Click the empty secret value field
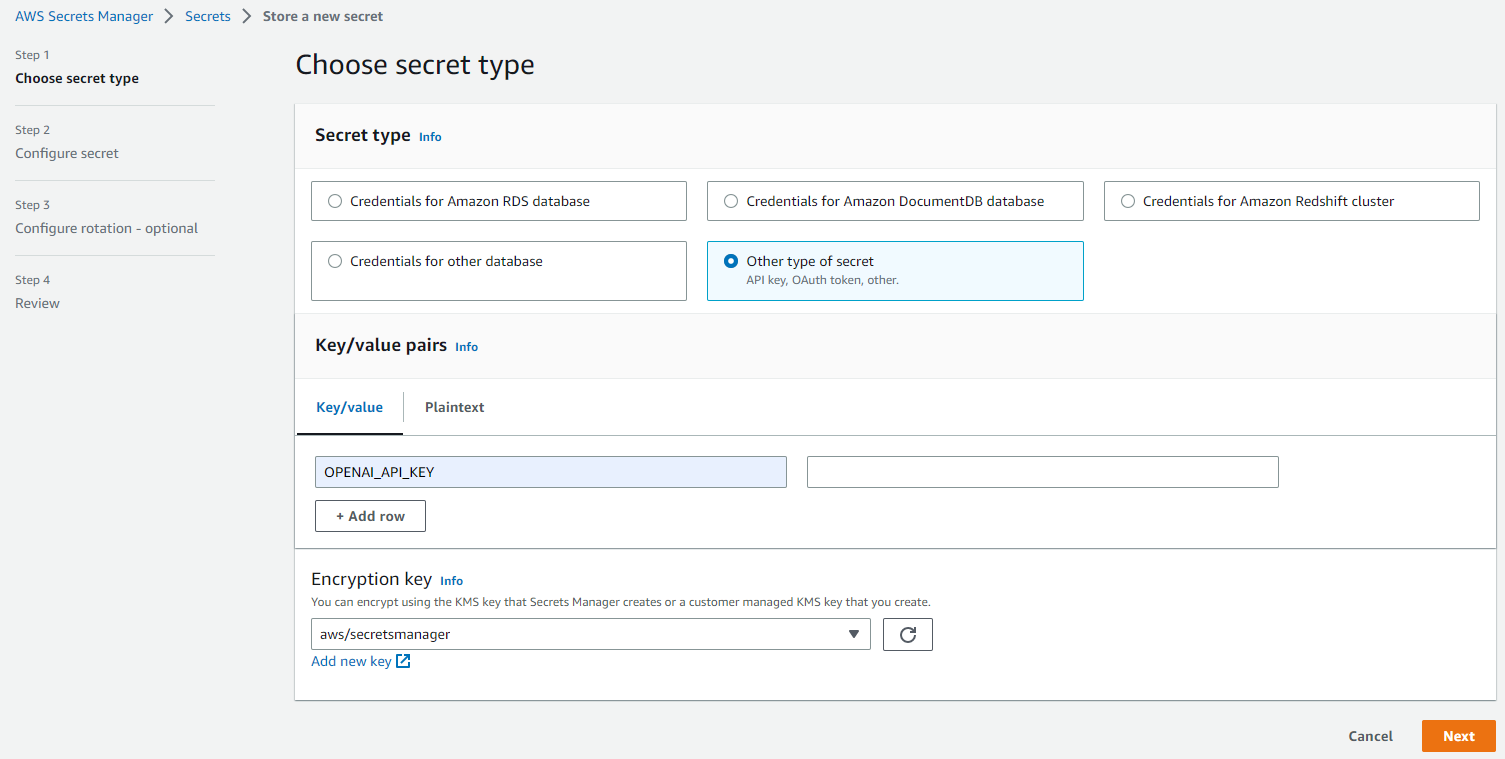Viewport: 1505px width, 759px height. 1042,472
